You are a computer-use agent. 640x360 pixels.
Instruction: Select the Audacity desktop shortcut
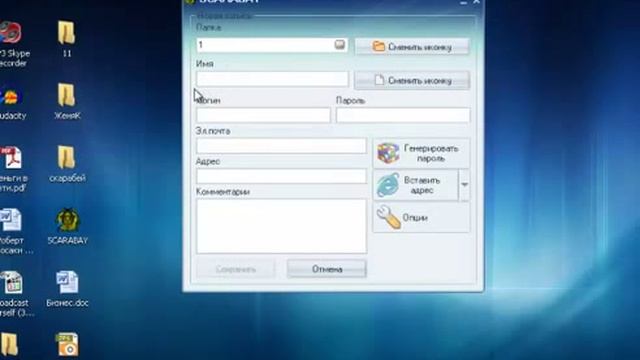tap(12, 105)
